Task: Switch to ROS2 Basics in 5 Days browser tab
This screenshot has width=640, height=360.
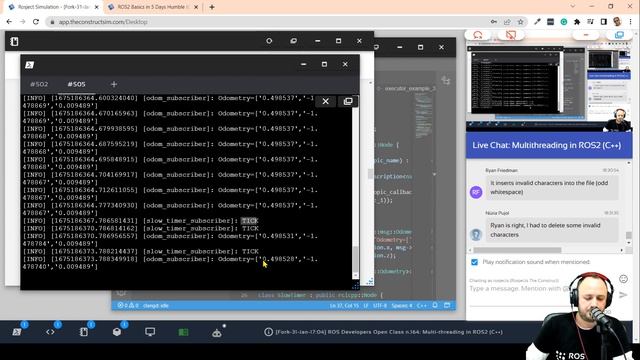Action: pos(153,7)
